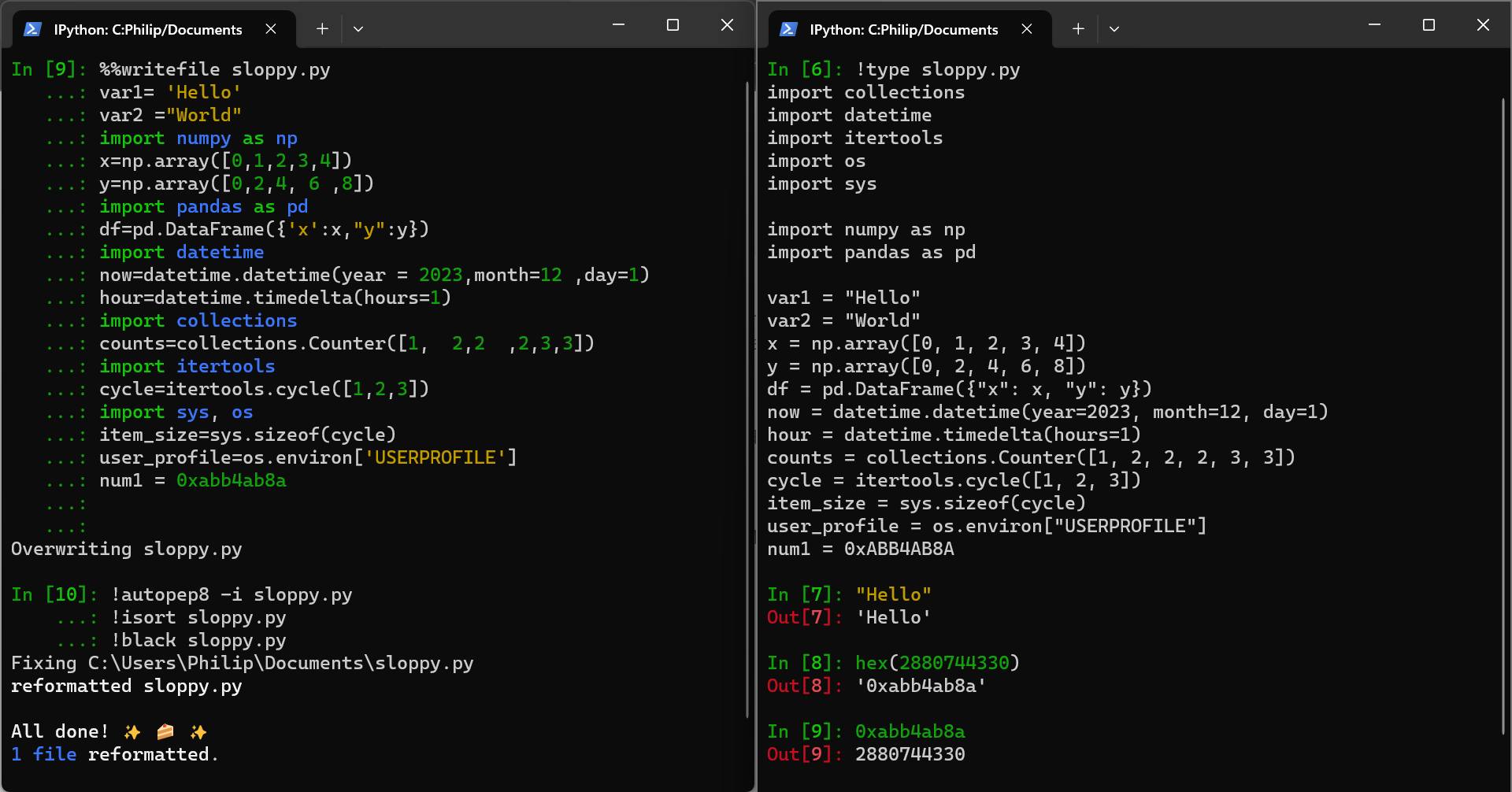Click 'num1 = 0xabb4ab8a' in left window
Screen dimensions: 1512x792
[193, 480]
